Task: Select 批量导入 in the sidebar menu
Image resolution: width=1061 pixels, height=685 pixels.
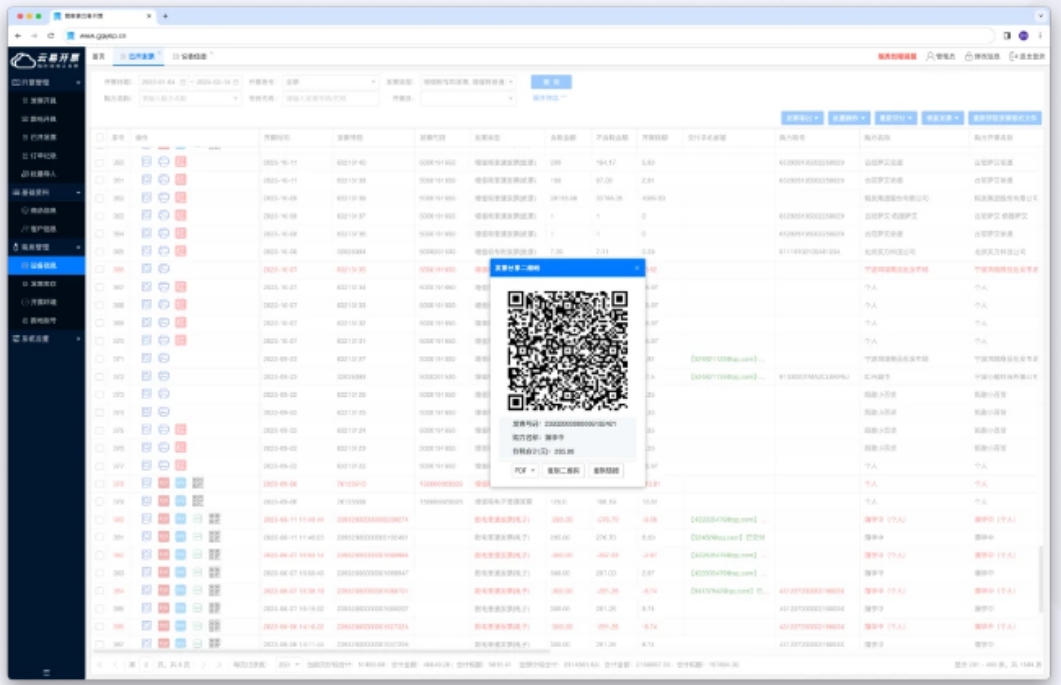Action: [x=46, y=174]
